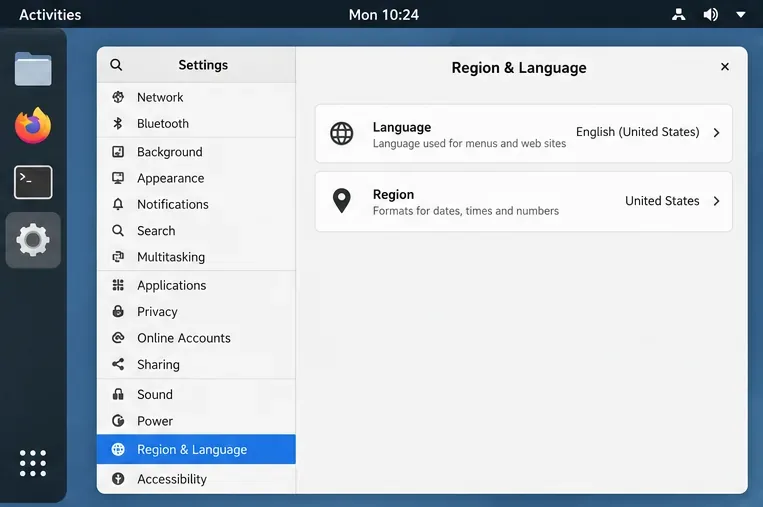The width and height of the screenshot is (763, 507).
Task: Click the Network globe icon in sidebar
Action: [x=118, y=97]
